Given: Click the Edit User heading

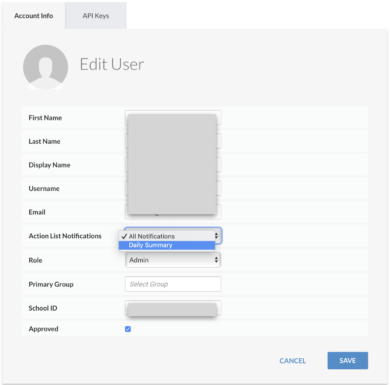Looking at the screenshot, I should click(112, 64).
